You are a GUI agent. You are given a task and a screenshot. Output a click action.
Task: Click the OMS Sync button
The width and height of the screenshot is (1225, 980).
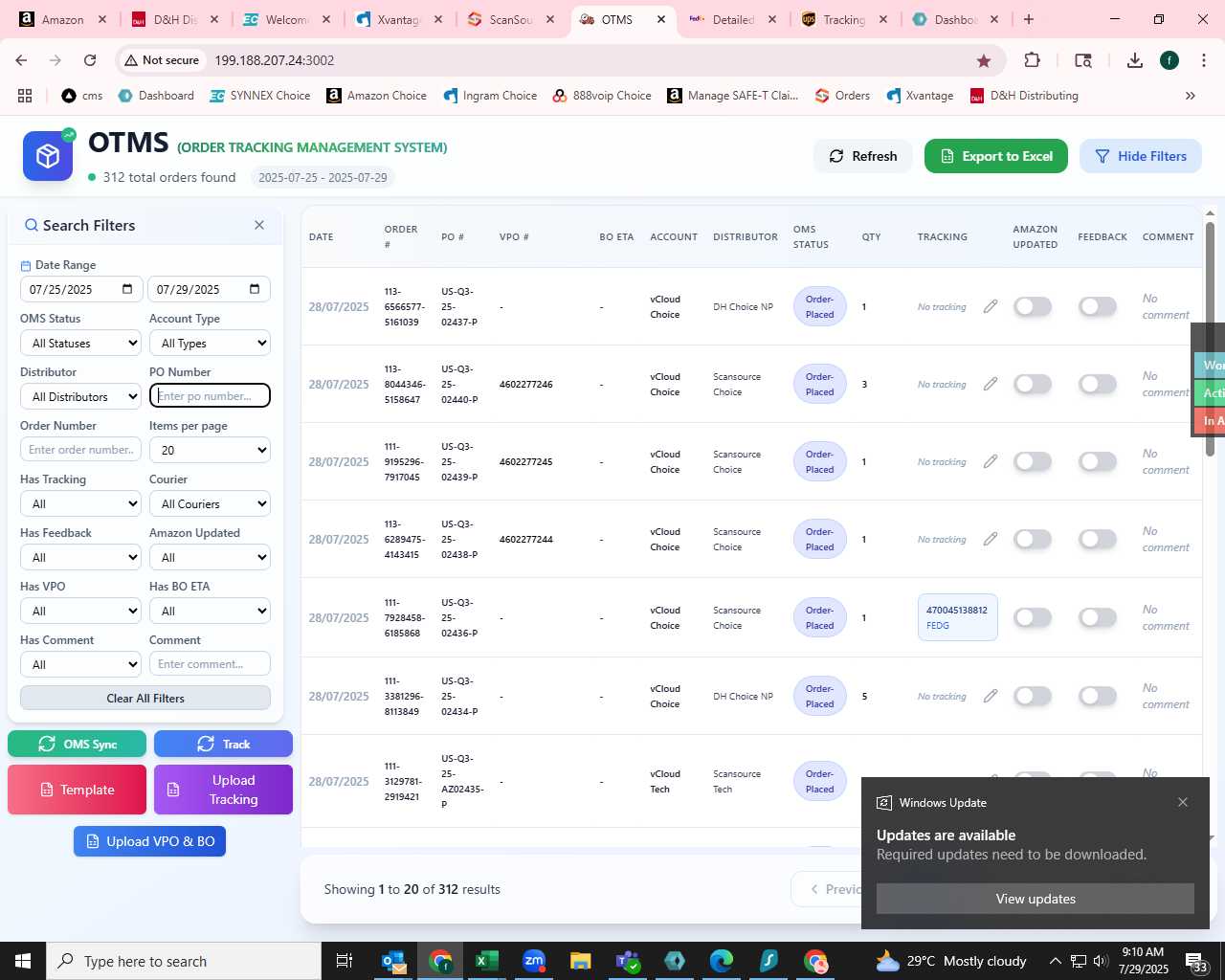[x=78, y=744]
